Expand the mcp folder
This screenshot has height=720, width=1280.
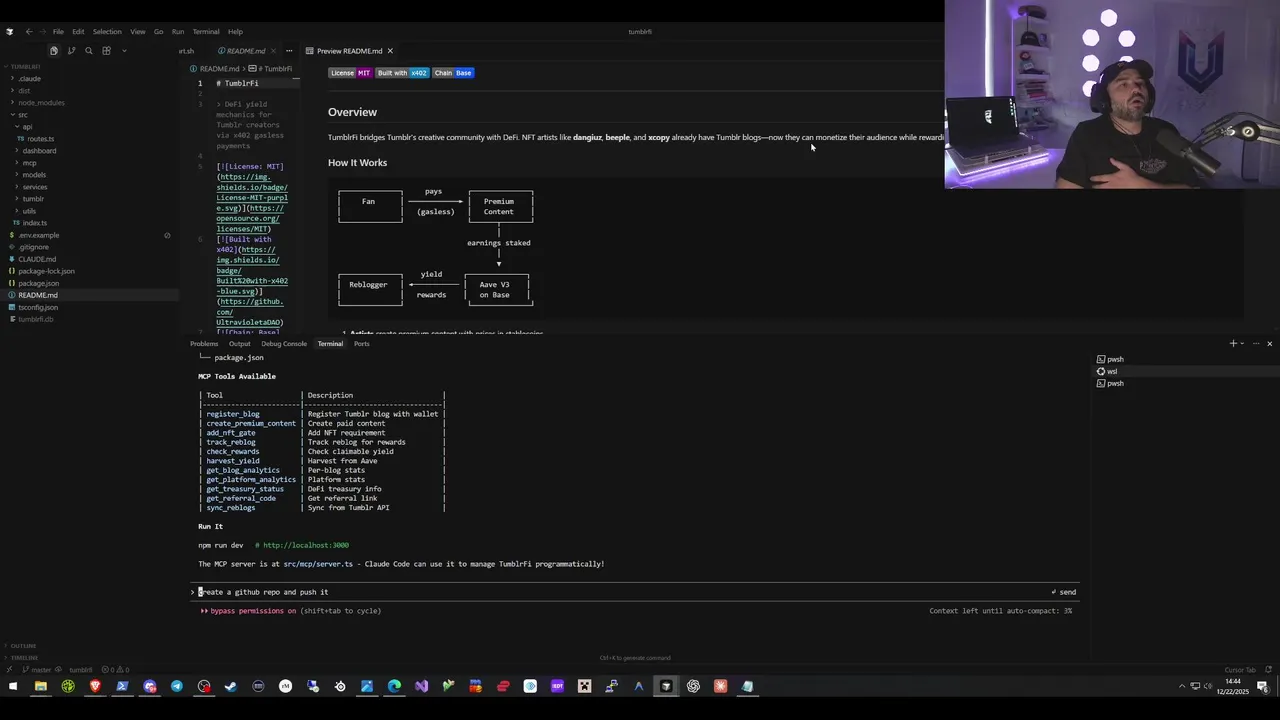(x=29, y=162)
